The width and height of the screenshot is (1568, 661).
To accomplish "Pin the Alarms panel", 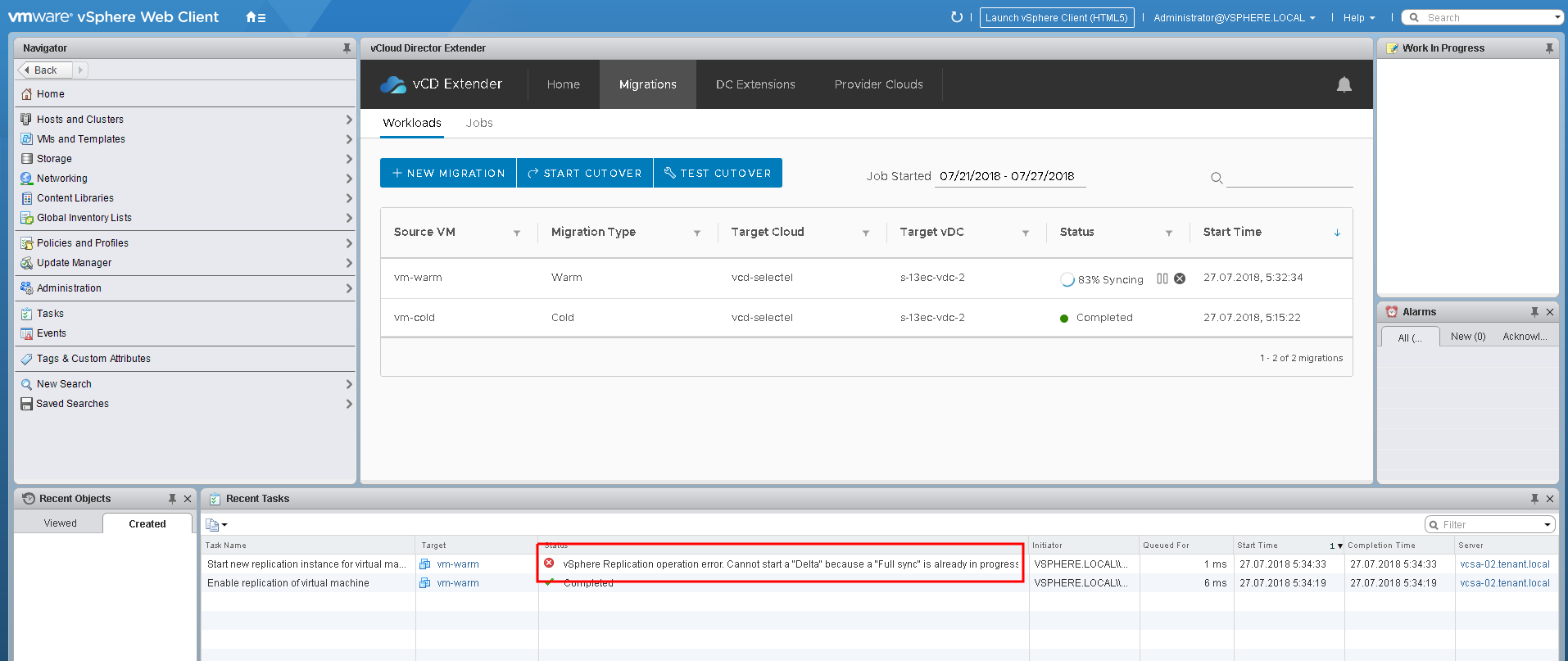I will click(1534, 312).
